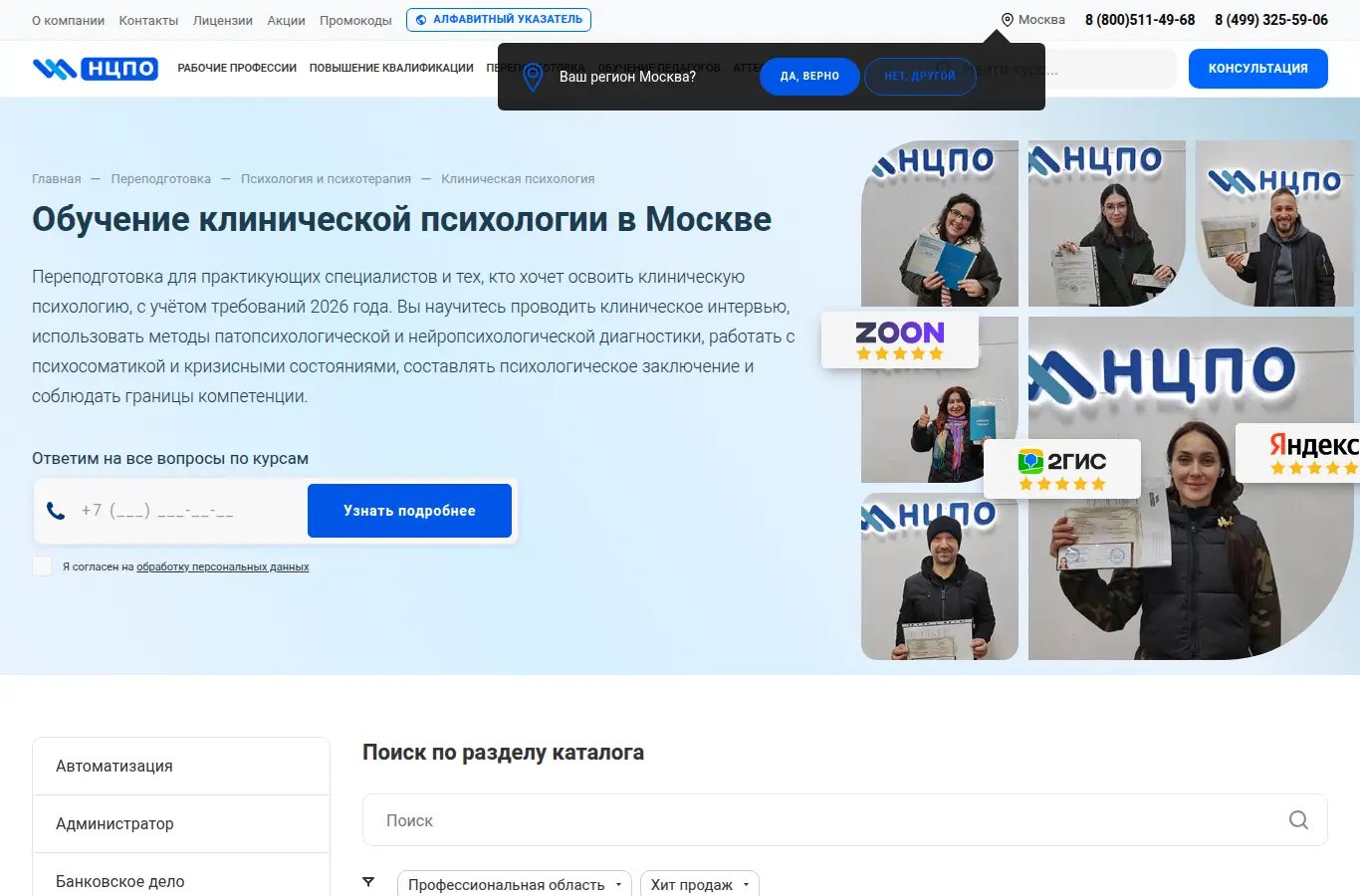Click the location pin icon beside Москва

1007,20
